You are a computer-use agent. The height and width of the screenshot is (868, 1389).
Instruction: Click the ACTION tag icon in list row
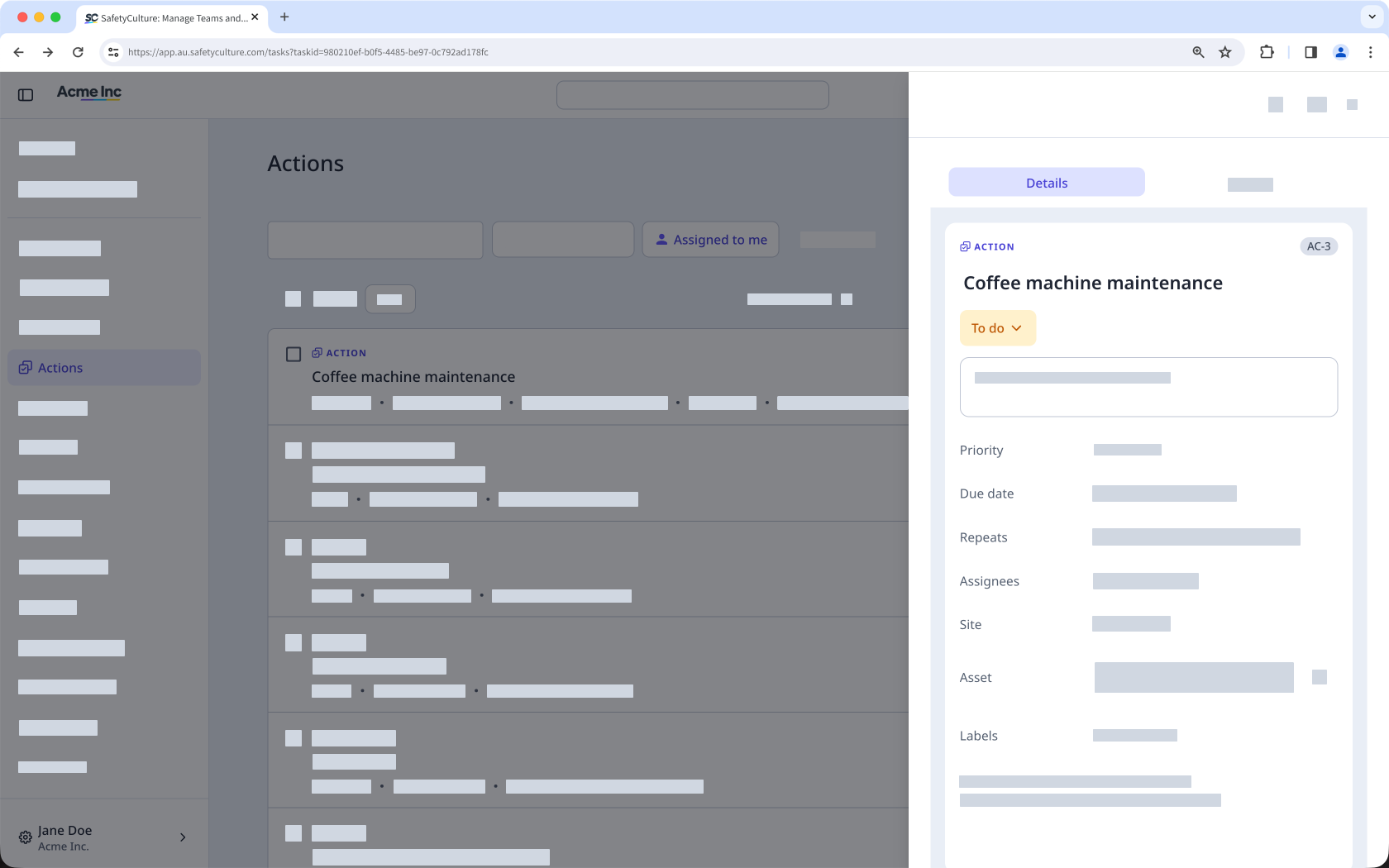[317, 353]
